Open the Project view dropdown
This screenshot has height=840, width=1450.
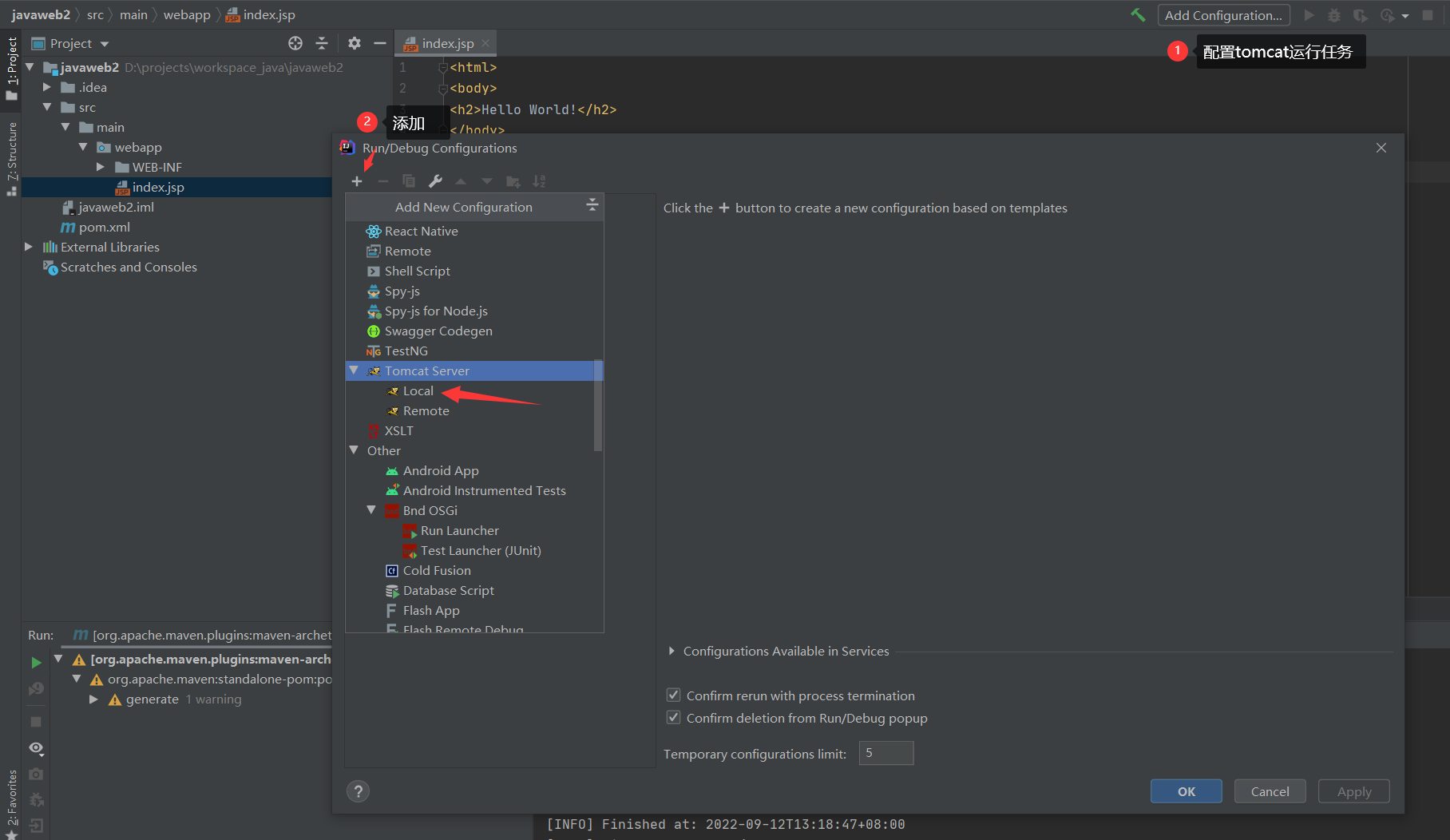click(105, 44)
